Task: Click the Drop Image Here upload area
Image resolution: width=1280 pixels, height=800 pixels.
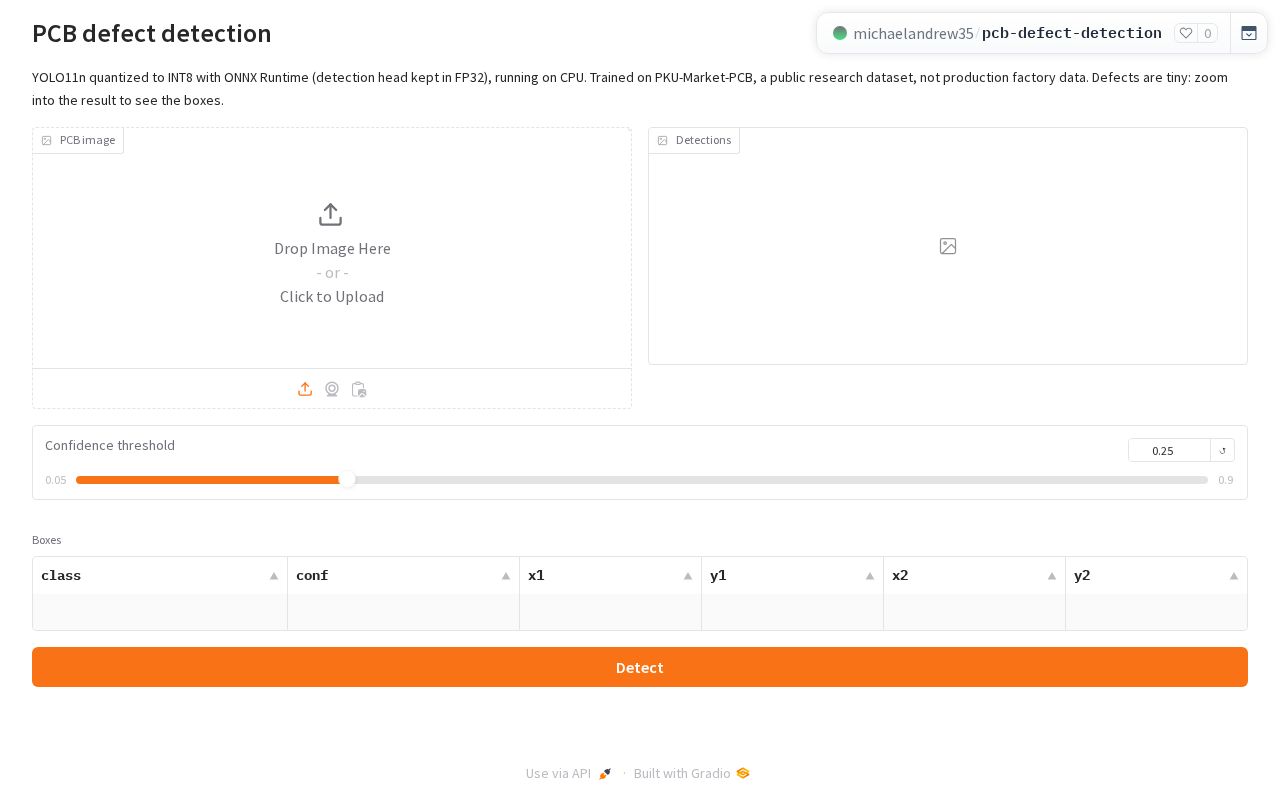Action: pos(332,248)
